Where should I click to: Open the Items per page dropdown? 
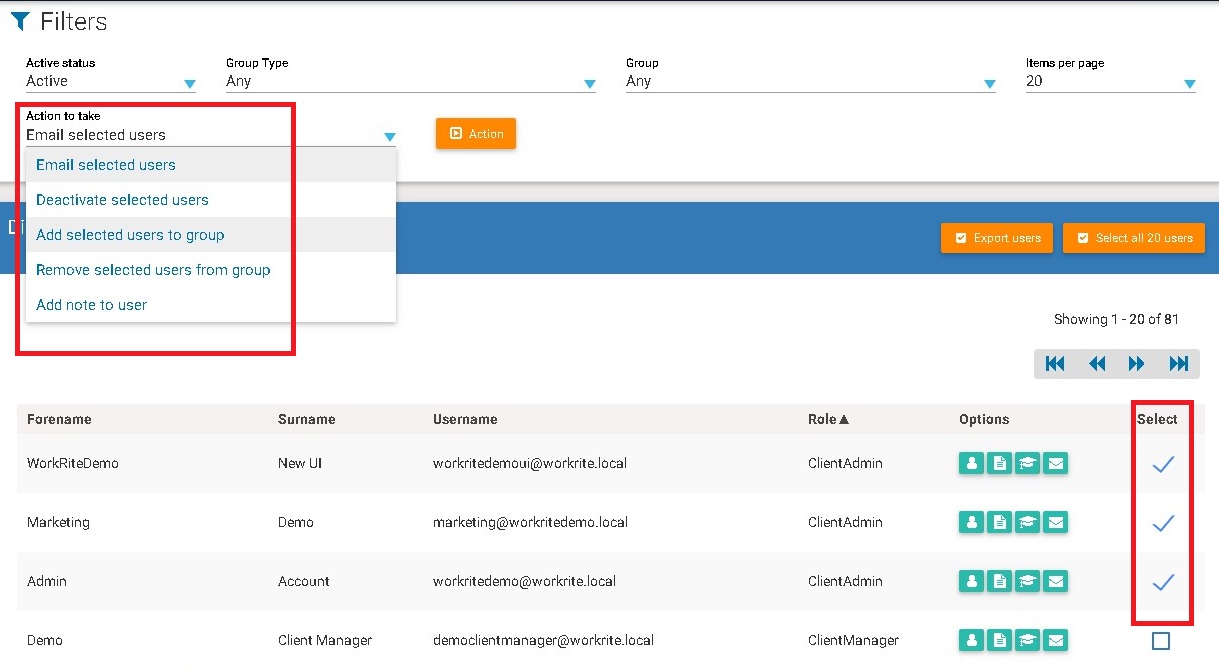coord(1110,82)
